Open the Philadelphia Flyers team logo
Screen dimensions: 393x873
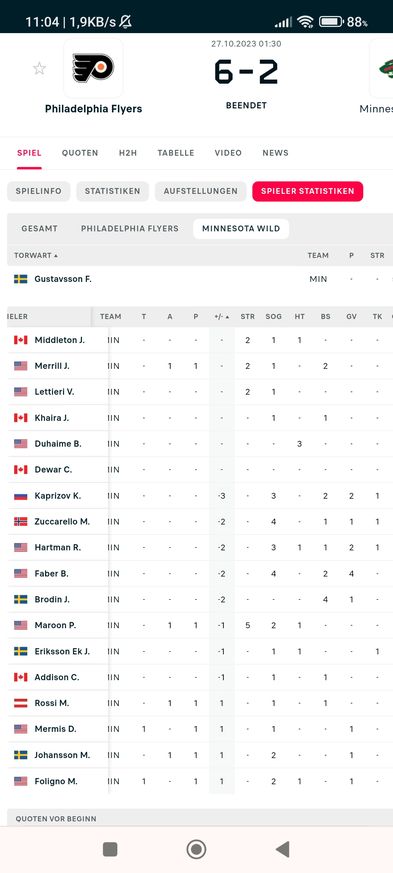93,68
